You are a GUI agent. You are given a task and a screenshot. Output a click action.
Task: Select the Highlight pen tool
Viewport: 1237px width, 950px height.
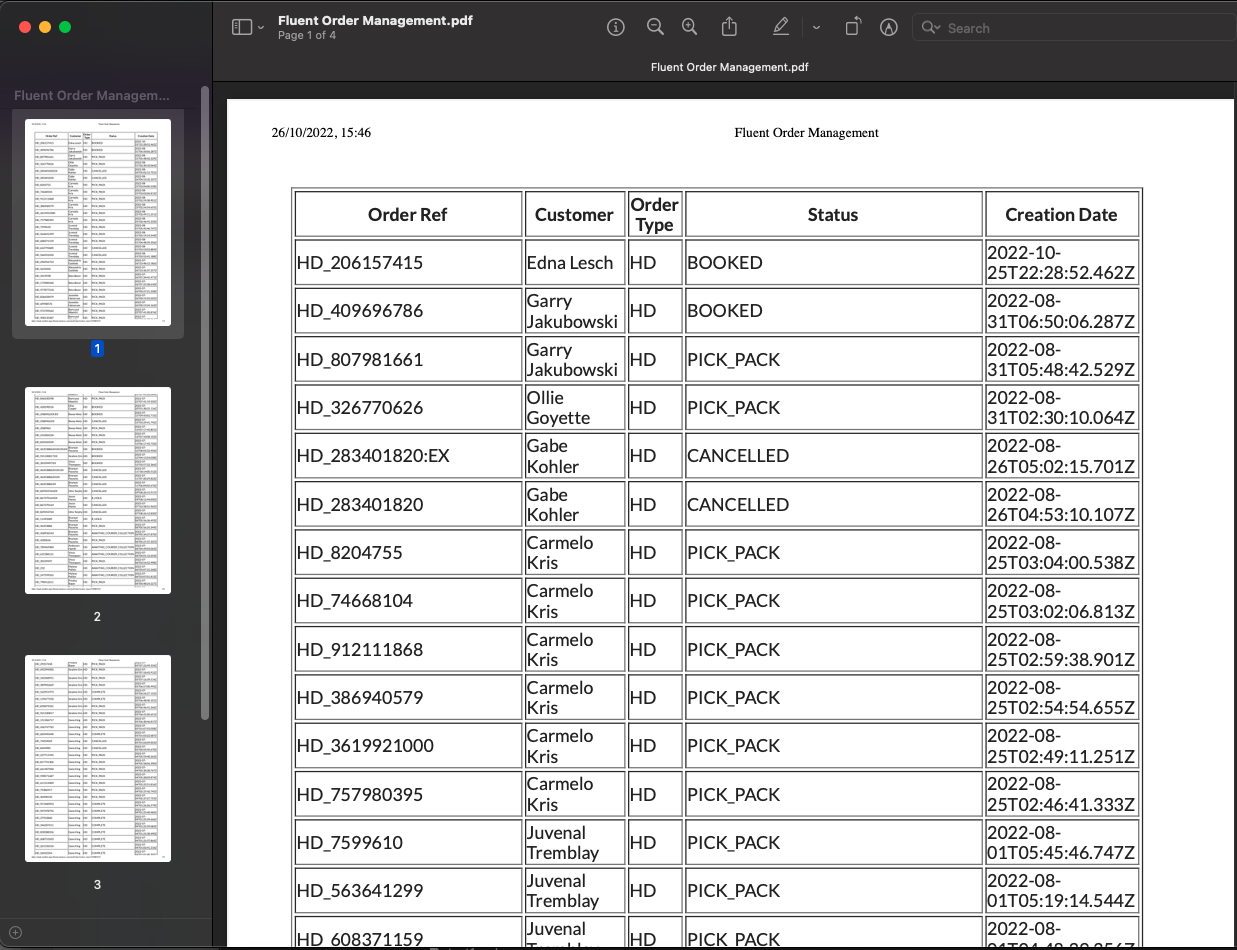point(781,28)
